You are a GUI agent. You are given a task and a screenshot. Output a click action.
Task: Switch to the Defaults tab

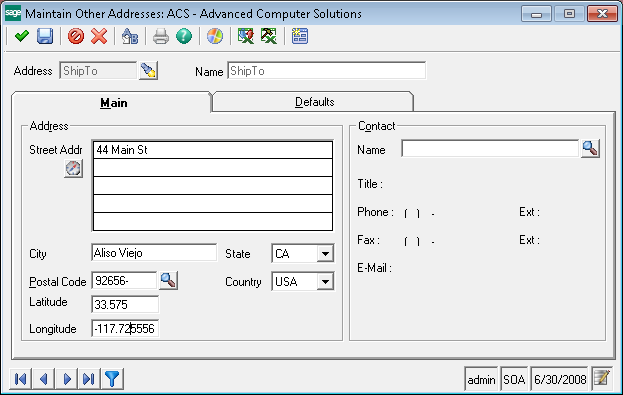coord(313,102)
